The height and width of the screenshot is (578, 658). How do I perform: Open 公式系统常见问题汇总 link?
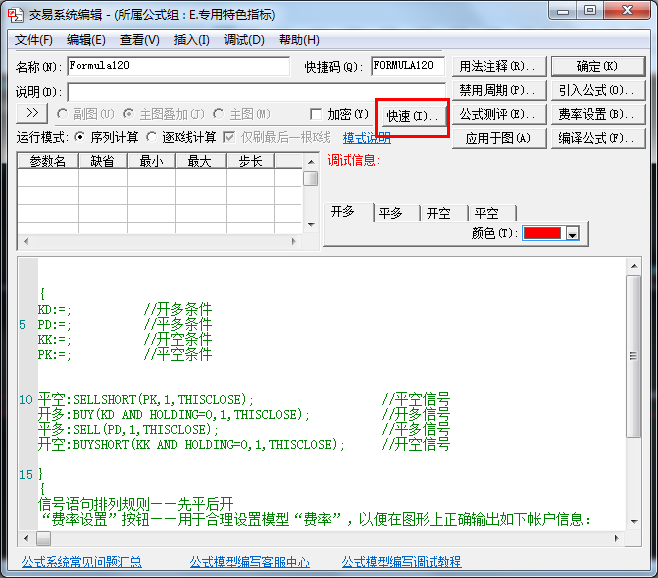click(82, 562)
